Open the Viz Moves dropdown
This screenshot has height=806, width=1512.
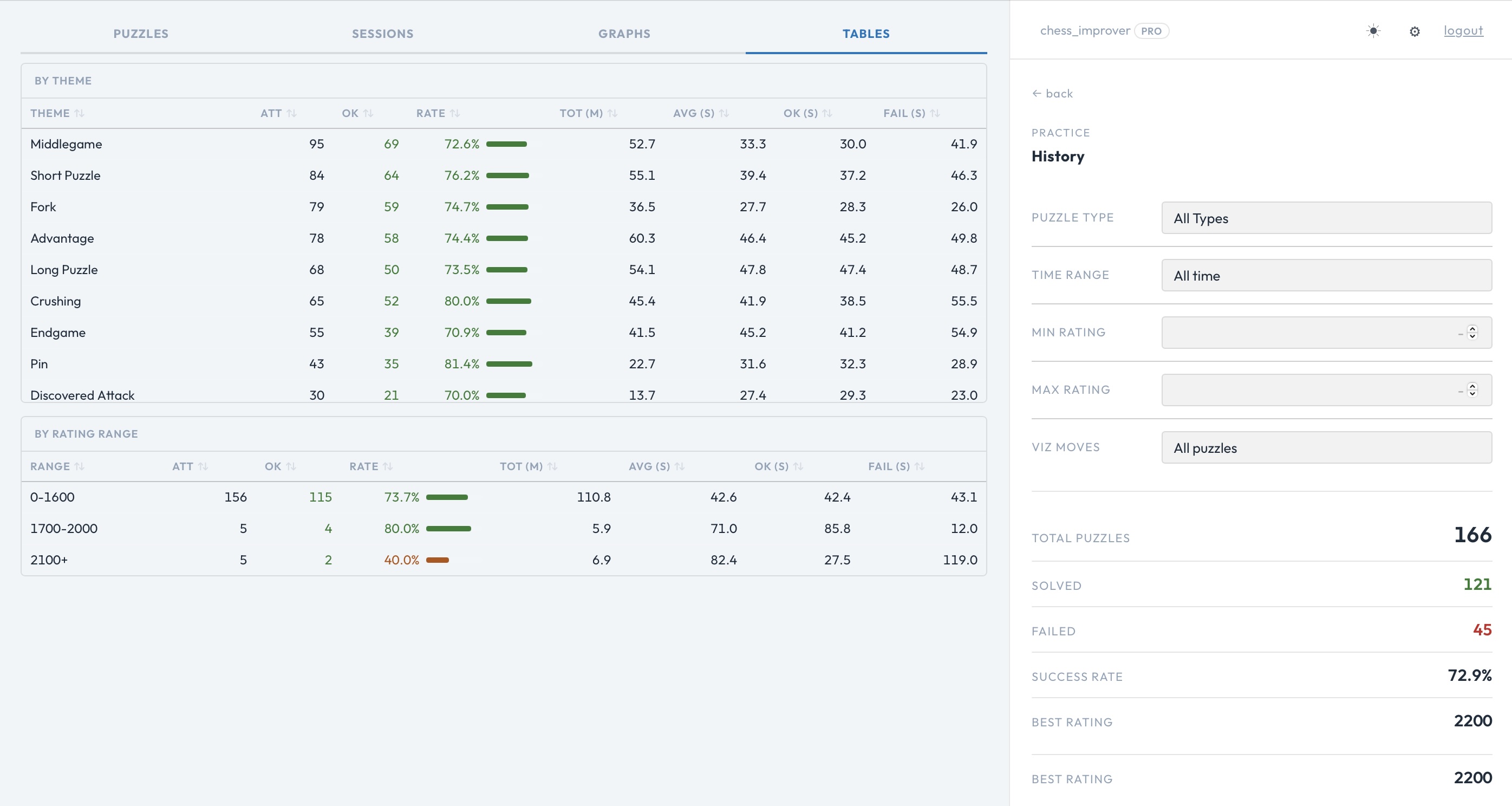click(1327, 448)
